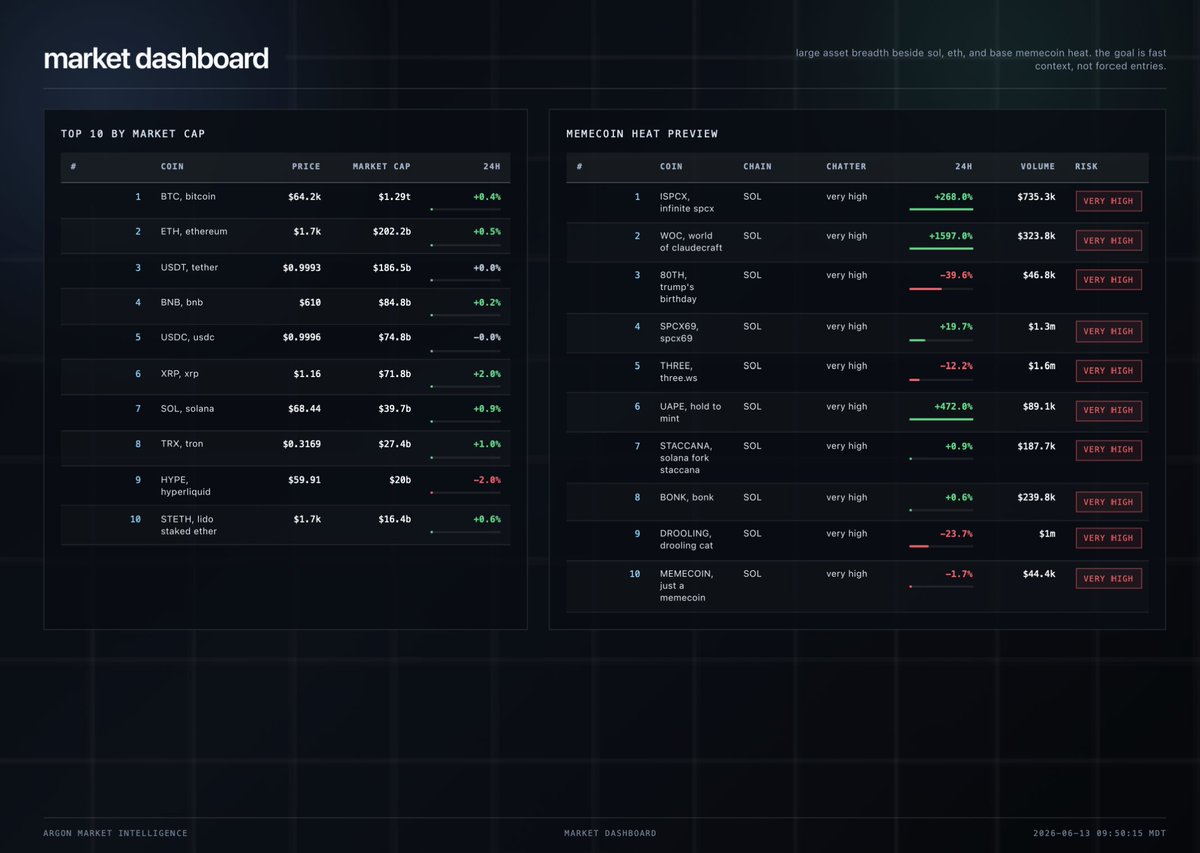Click VERY HIGH risk badge for DROOLING
1200x853 pixels.
pos(1108,538)
